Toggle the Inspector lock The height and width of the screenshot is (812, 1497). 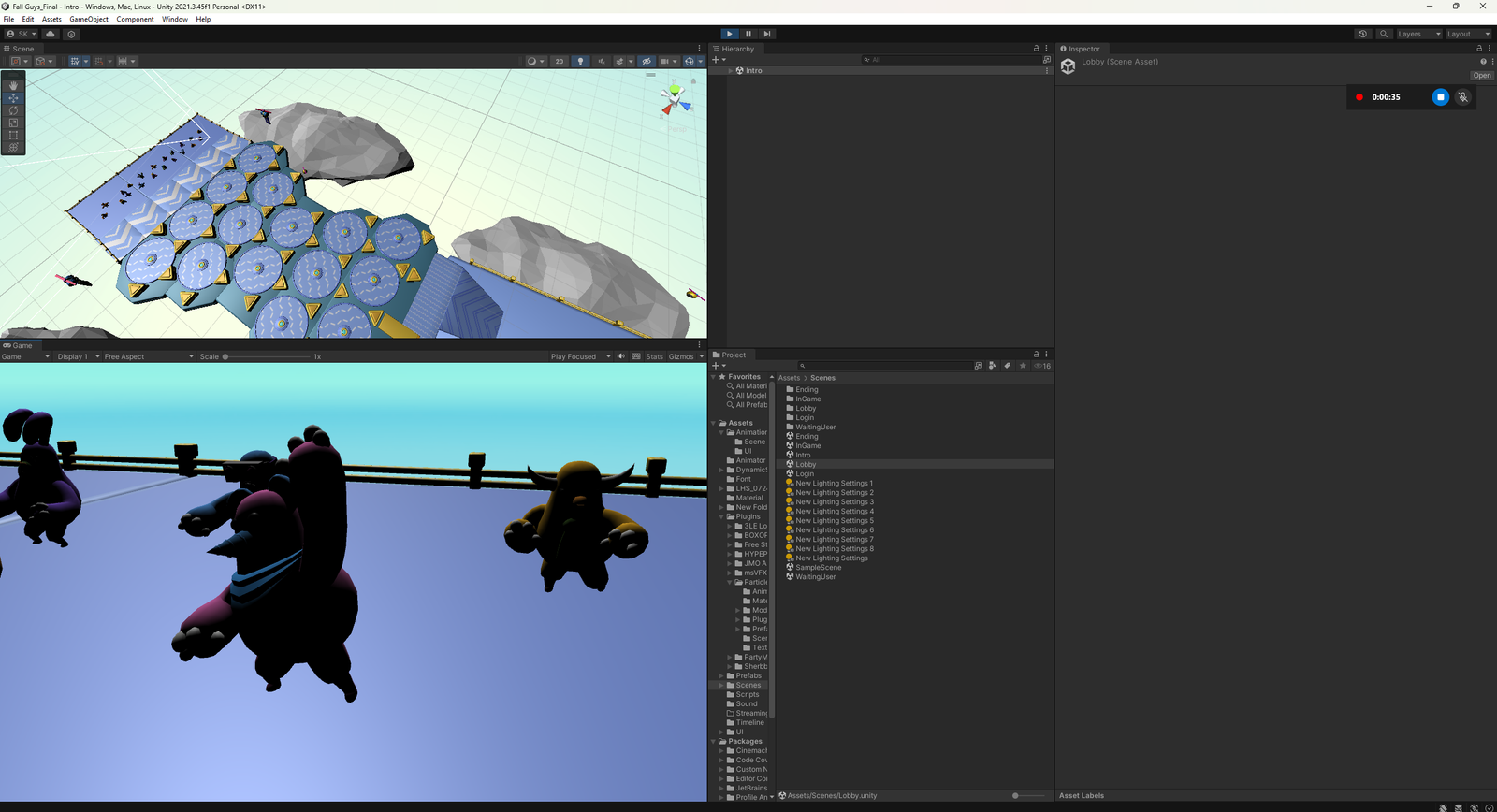coord(1479,49)
